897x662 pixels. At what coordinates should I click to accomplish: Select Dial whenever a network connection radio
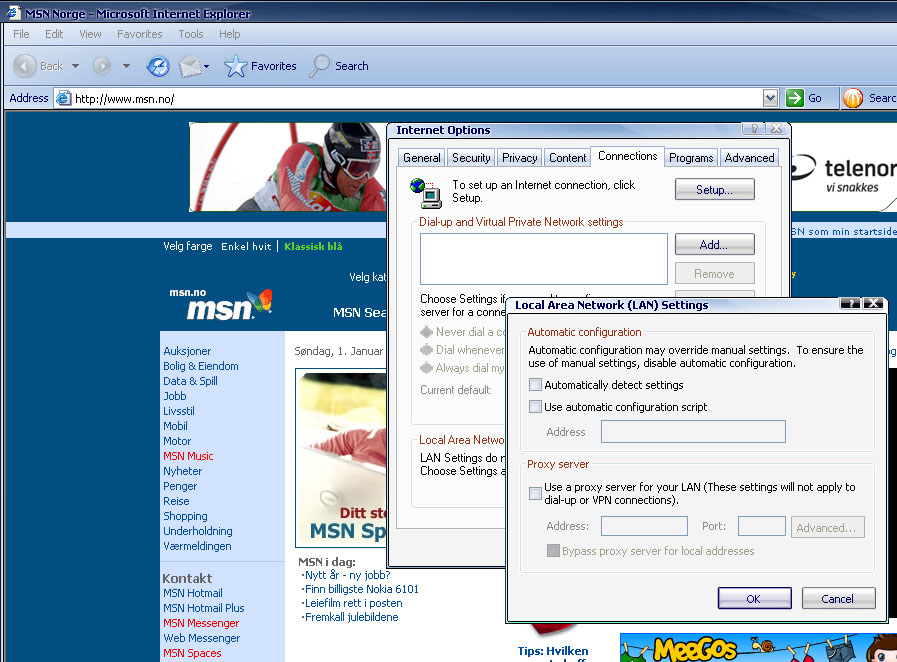426,350
